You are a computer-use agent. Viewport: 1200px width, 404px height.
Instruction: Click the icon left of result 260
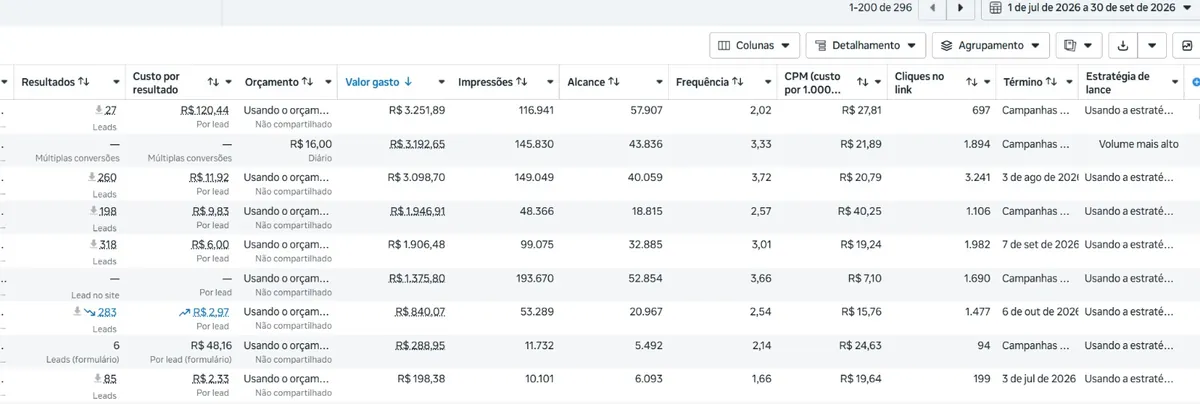click(x=91, y=177)
